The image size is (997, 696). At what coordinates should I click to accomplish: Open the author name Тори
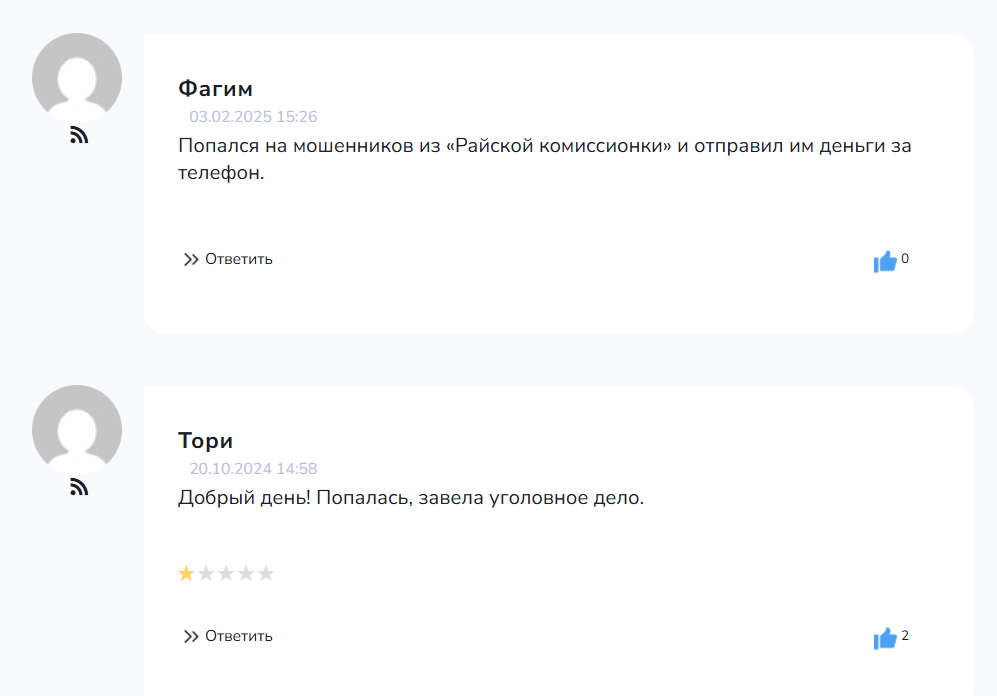[x=205, y=440]
